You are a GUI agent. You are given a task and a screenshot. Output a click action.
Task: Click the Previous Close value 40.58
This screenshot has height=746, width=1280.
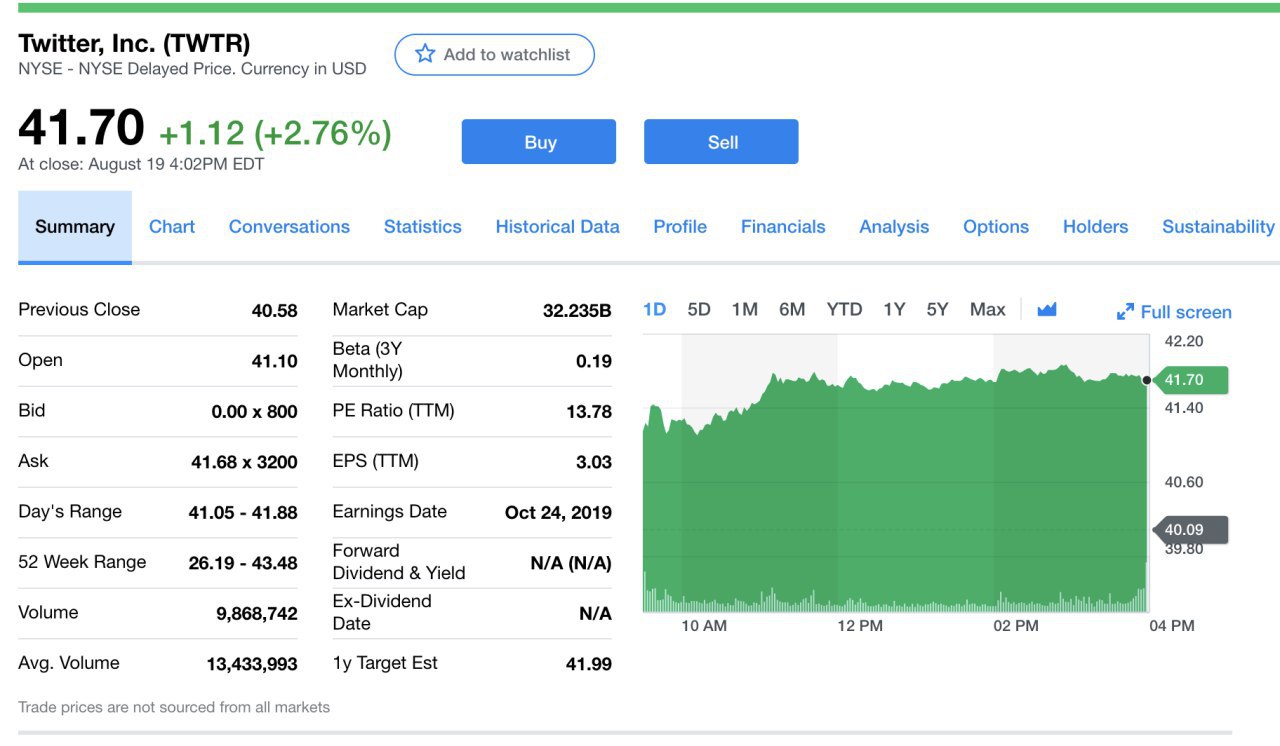(x=274, y=311)
